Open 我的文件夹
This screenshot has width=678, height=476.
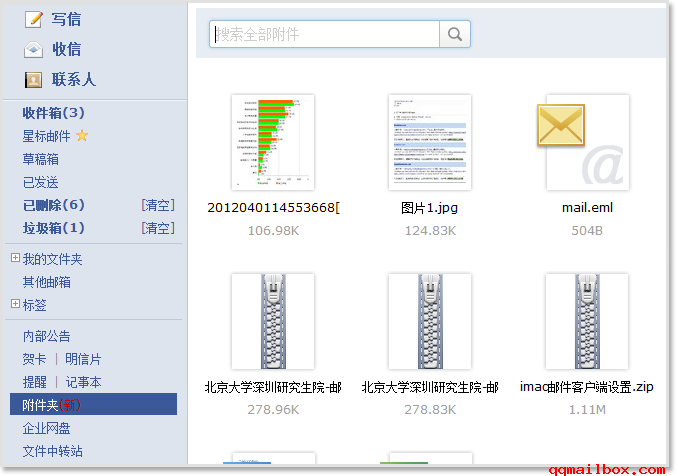pos(52,259)
